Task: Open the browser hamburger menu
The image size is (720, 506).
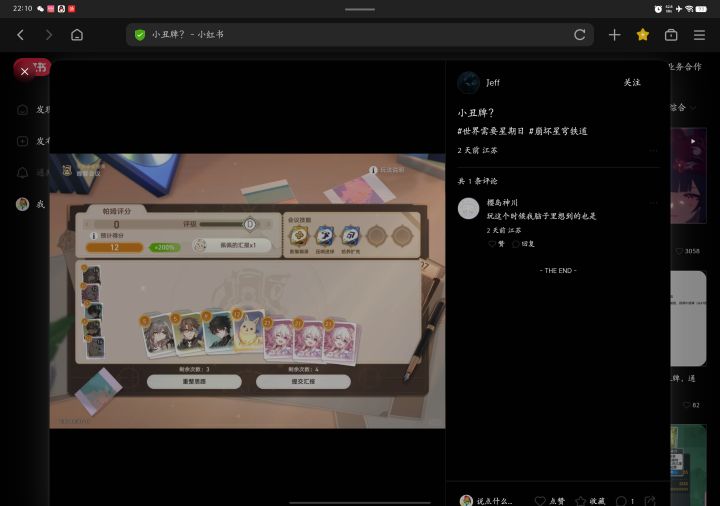Action: (699, 35)
